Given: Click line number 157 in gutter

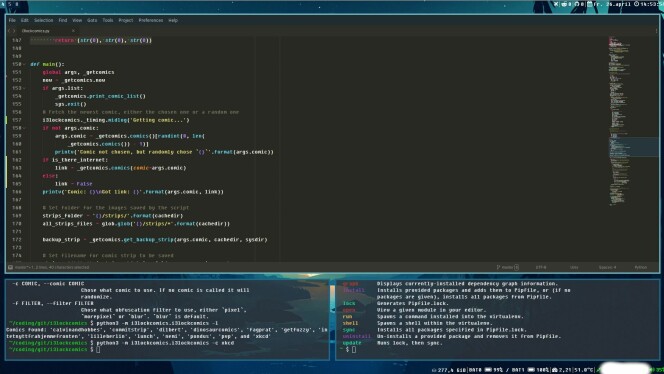Looking at the screenshot, I should (17, 120).
